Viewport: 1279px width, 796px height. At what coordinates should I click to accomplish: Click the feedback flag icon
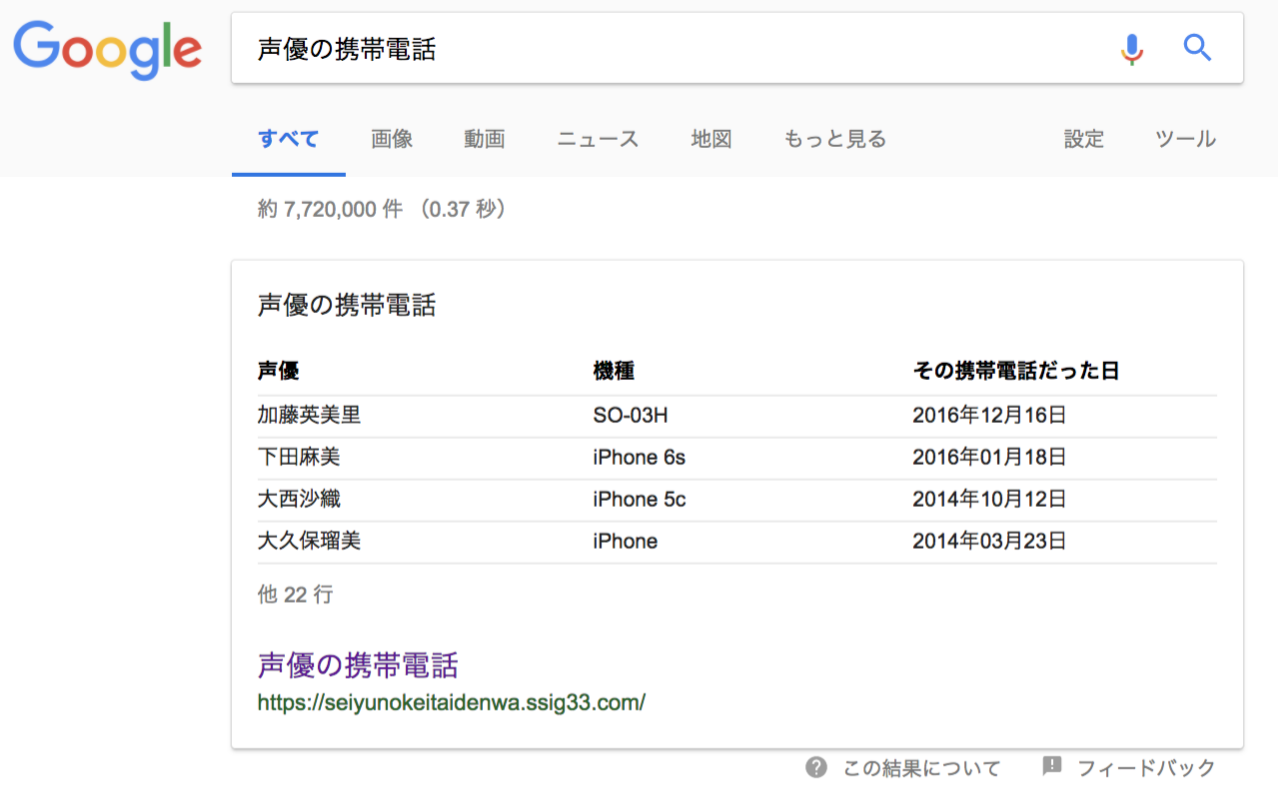click(1051, 766)
